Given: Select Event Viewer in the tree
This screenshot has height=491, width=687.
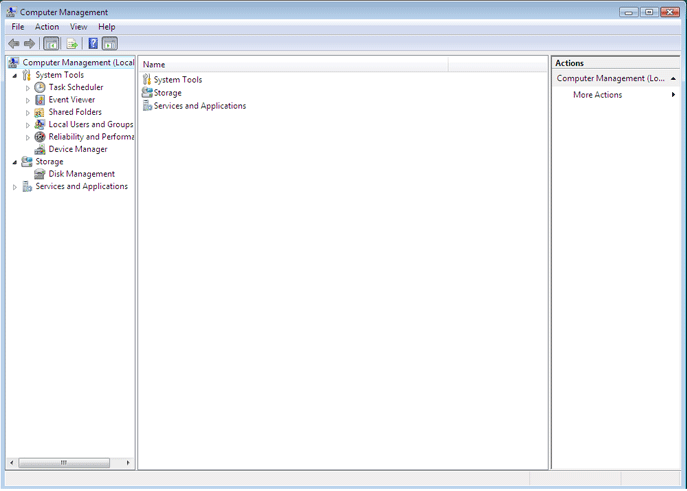Looking at the screenshot, I should (72, 100).
